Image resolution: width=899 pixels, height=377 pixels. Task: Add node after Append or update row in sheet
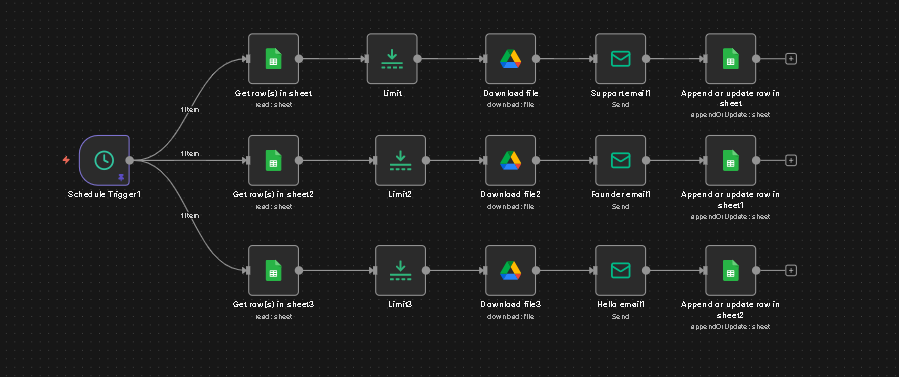coord(791,58)
